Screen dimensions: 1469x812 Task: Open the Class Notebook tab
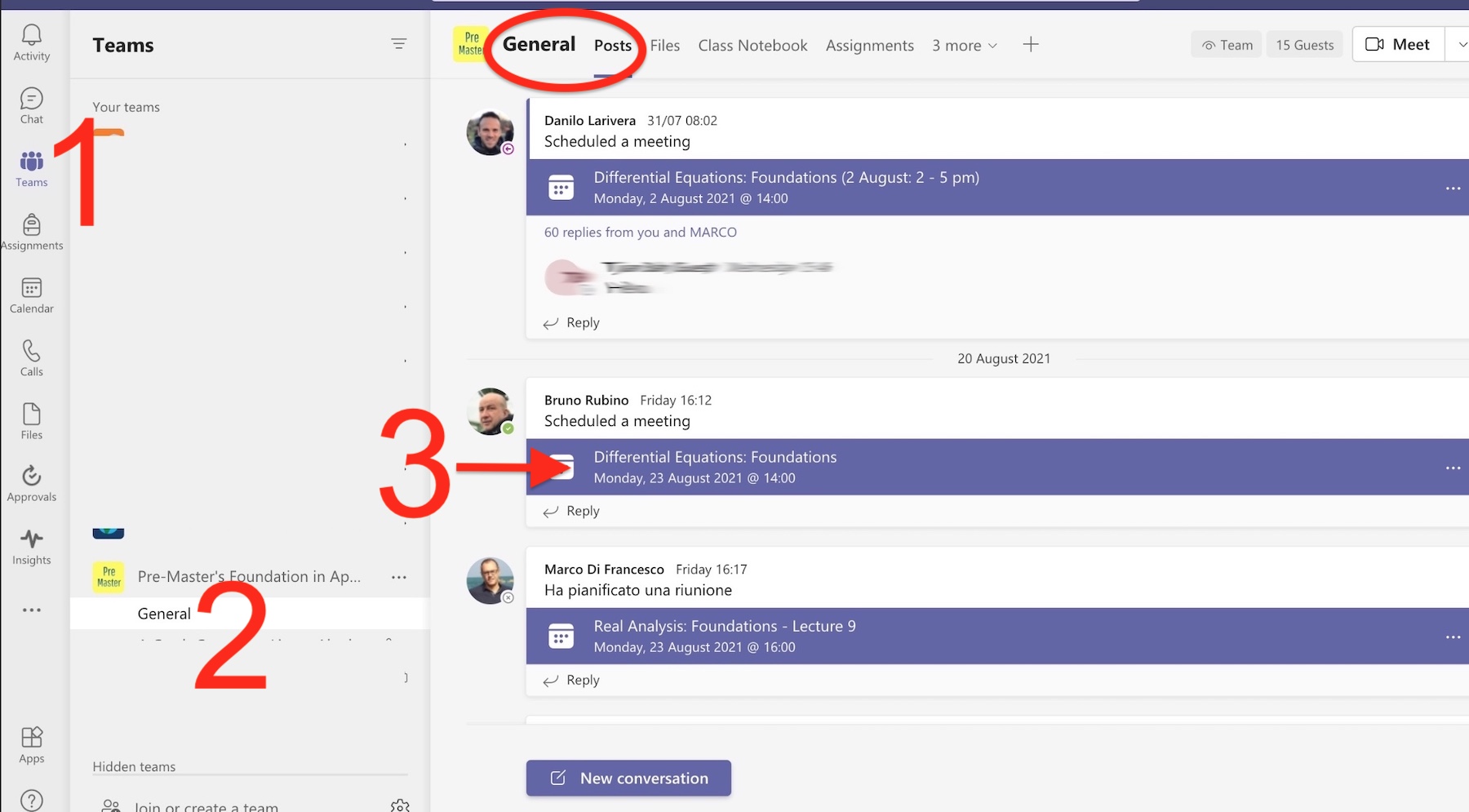[752, 46]
